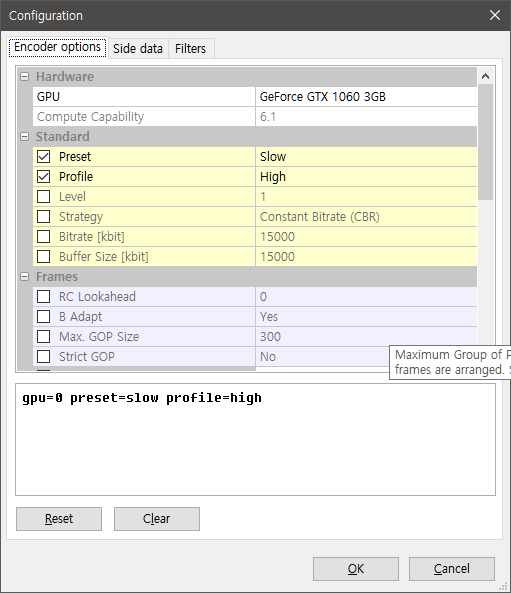Select the Strategy value Constant Bitrate (CBR)
511x593 pixels.
(366, 217)
